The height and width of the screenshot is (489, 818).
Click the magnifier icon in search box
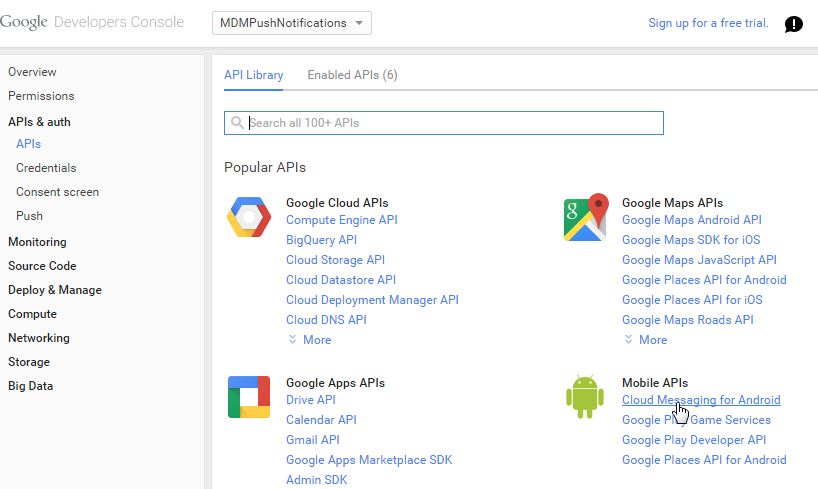click(237, 123)
